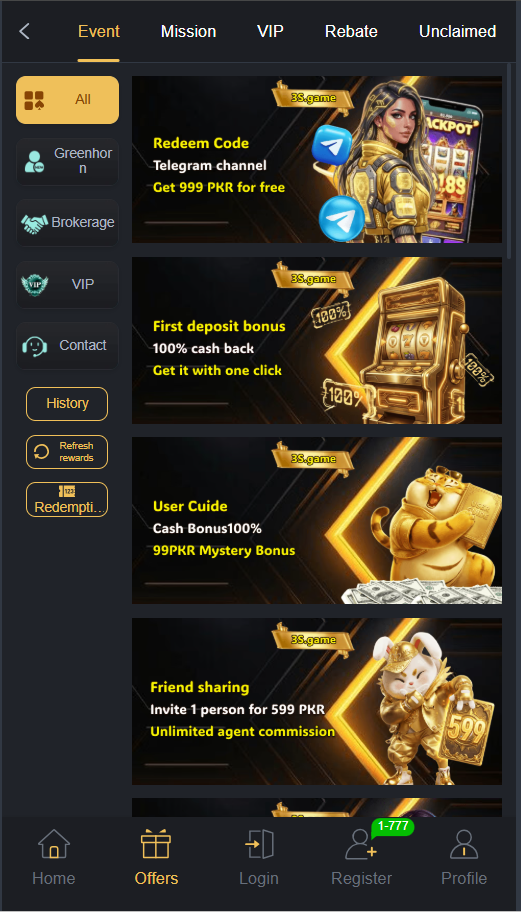Open the Profile person icon
This screenshot has width=521, height=912.
pos(464,844)
